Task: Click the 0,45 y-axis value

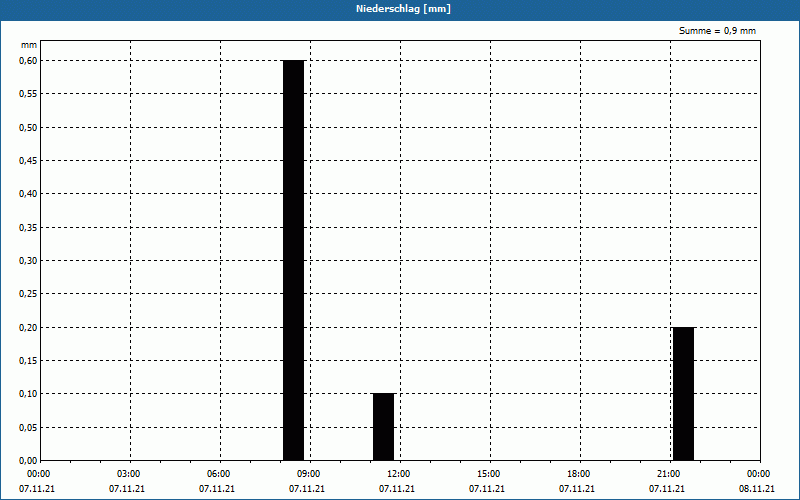Action: (x=28, y=161)
